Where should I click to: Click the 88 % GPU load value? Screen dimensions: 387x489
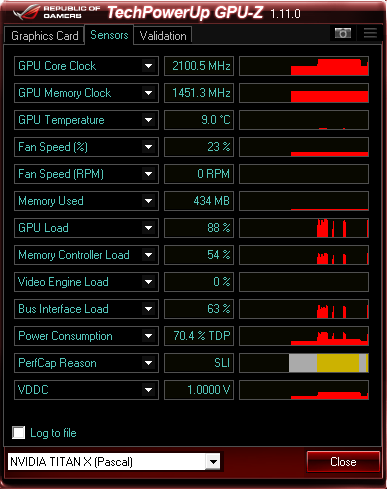coord(199,228)
